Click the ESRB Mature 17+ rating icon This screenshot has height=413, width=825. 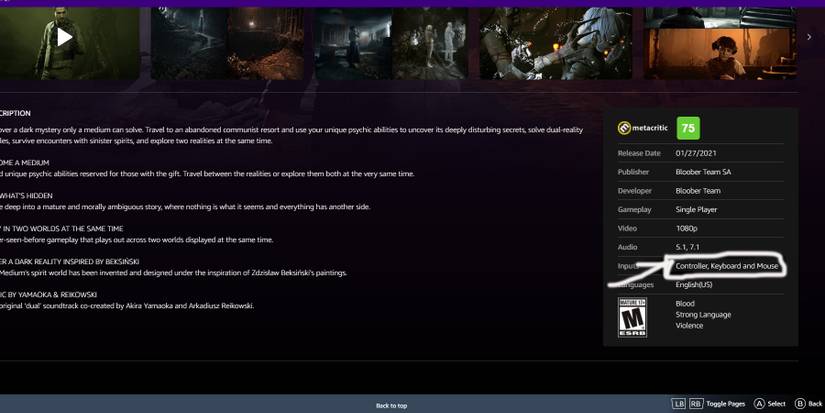coord(632,316)
